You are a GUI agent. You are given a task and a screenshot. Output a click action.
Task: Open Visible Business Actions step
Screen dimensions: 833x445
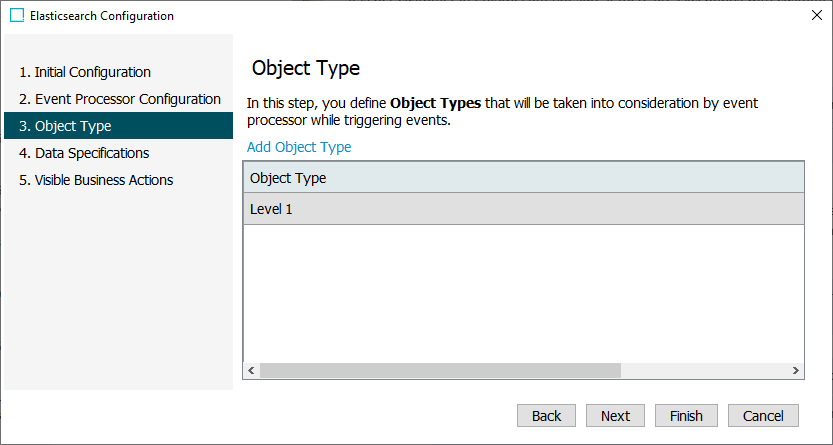(x=103, y=180)
